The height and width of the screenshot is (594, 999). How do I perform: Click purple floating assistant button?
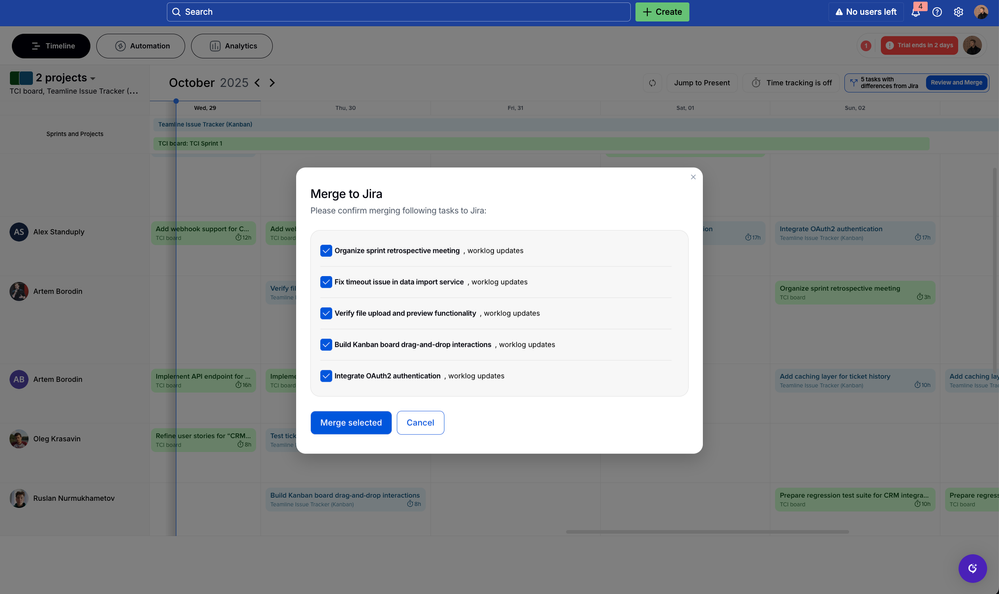pyautogui.click(x=972, y=569)
